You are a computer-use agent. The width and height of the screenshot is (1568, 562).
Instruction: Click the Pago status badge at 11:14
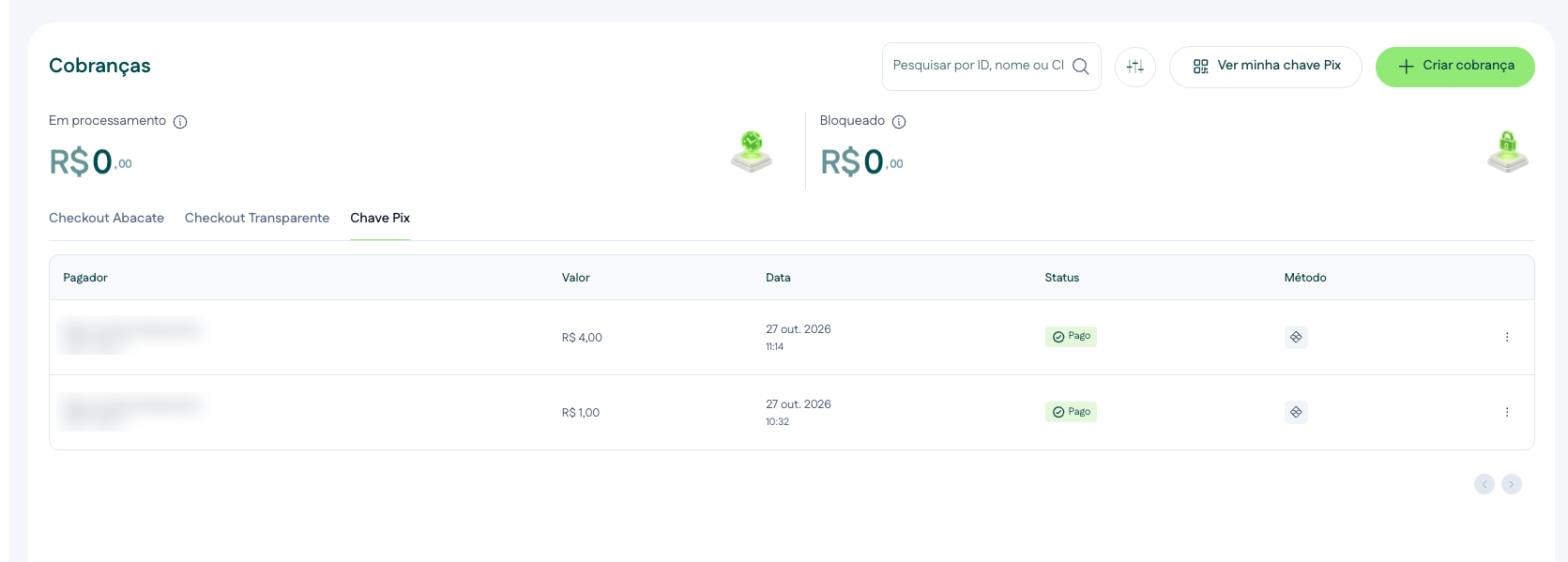[x=1071, y=336]
